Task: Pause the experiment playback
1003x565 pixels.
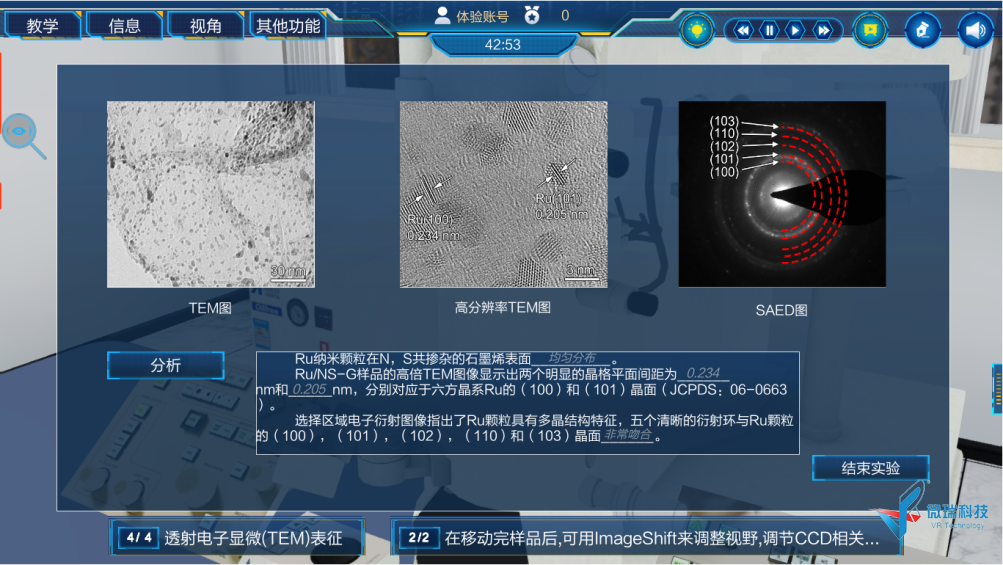Action: [x=770, y=30]
